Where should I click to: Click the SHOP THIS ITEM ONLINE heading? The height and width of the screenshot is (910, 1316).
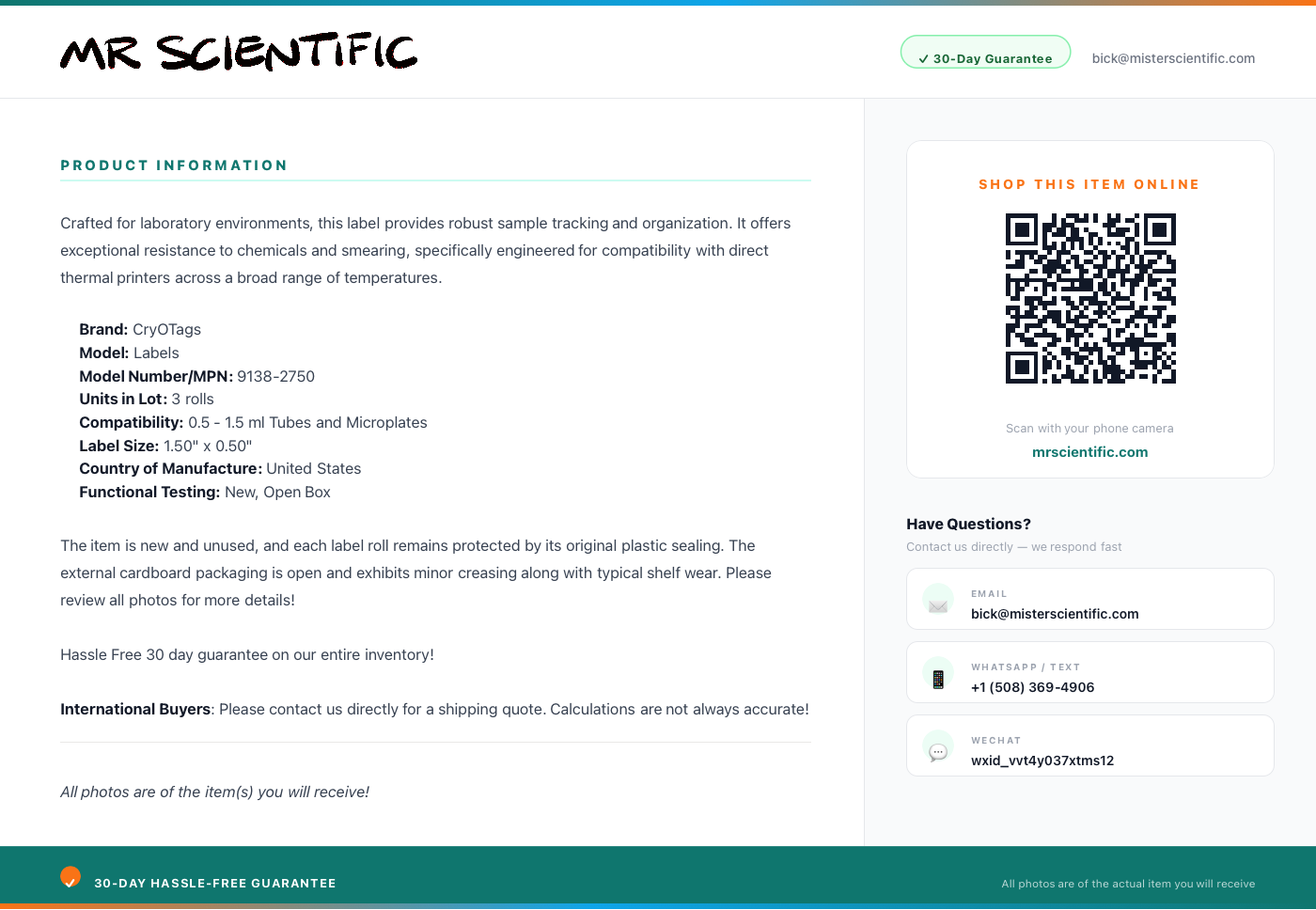click(1089, 184)
